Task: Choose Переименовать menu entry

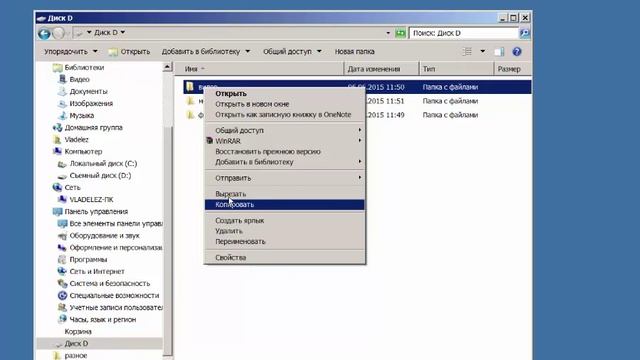Action: [284, 242]
